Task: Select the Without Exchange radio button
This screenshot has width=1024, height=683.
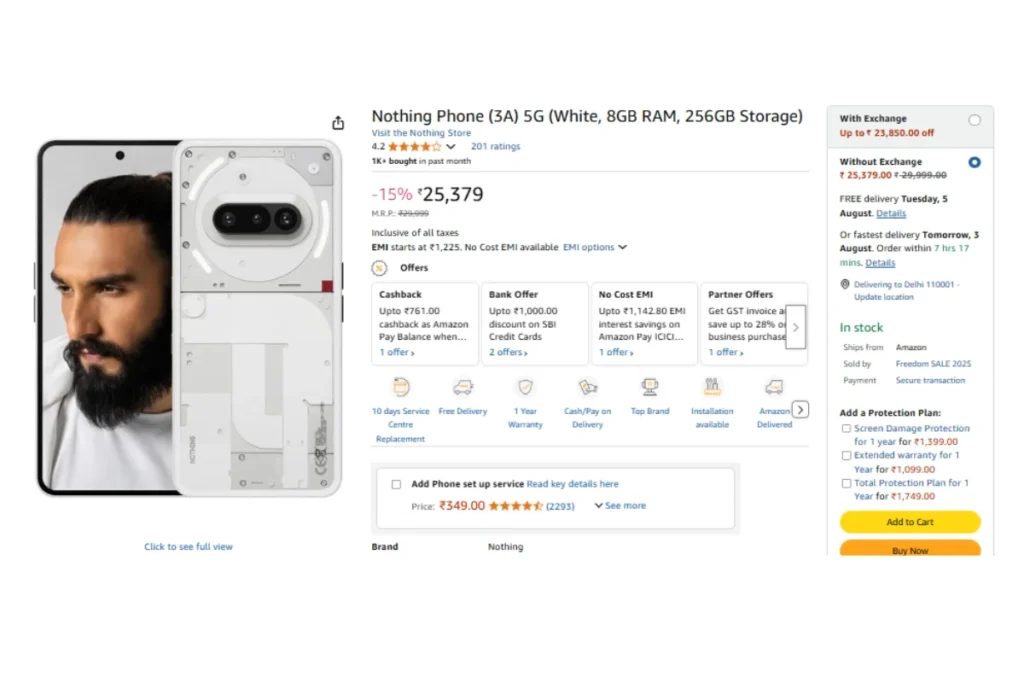Action: coord(974,162)
